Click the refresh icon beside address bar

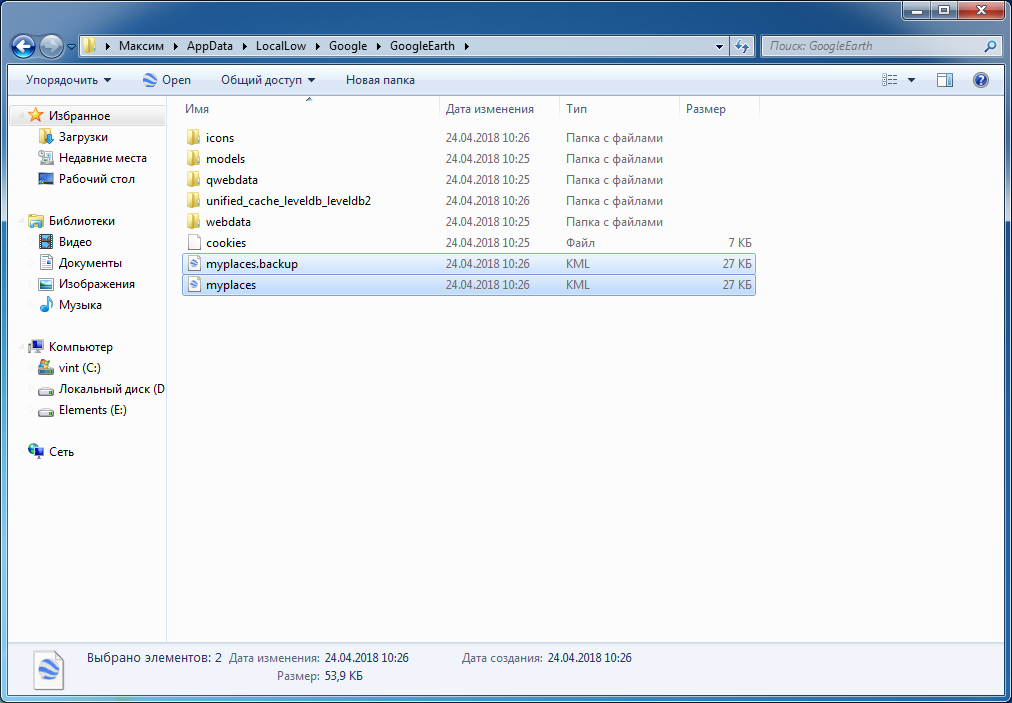pyautogui.click(x=742, y=46)
